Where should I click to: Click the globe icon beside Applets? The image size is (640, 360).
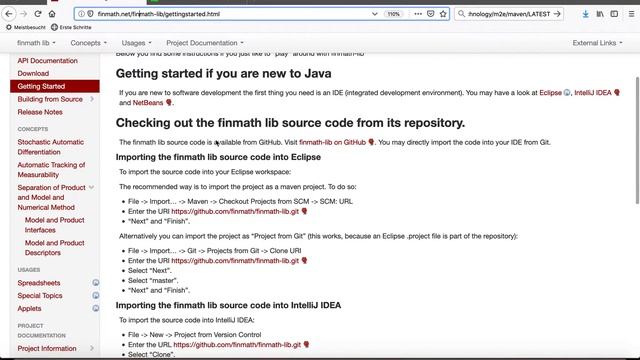coord(96,309)
